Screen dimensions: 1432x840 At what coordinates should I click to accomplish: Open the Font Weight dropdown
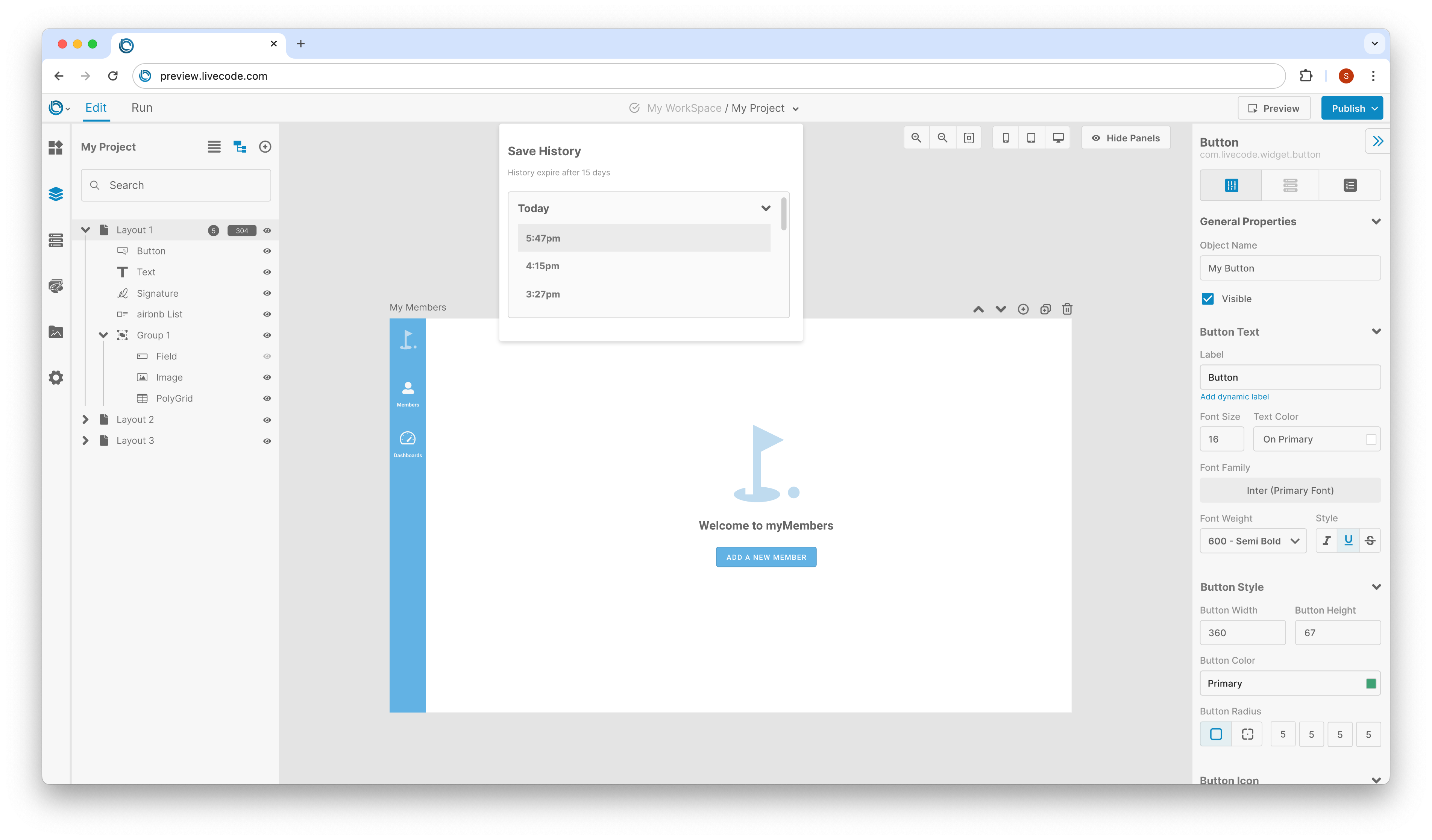[1252, 541]
